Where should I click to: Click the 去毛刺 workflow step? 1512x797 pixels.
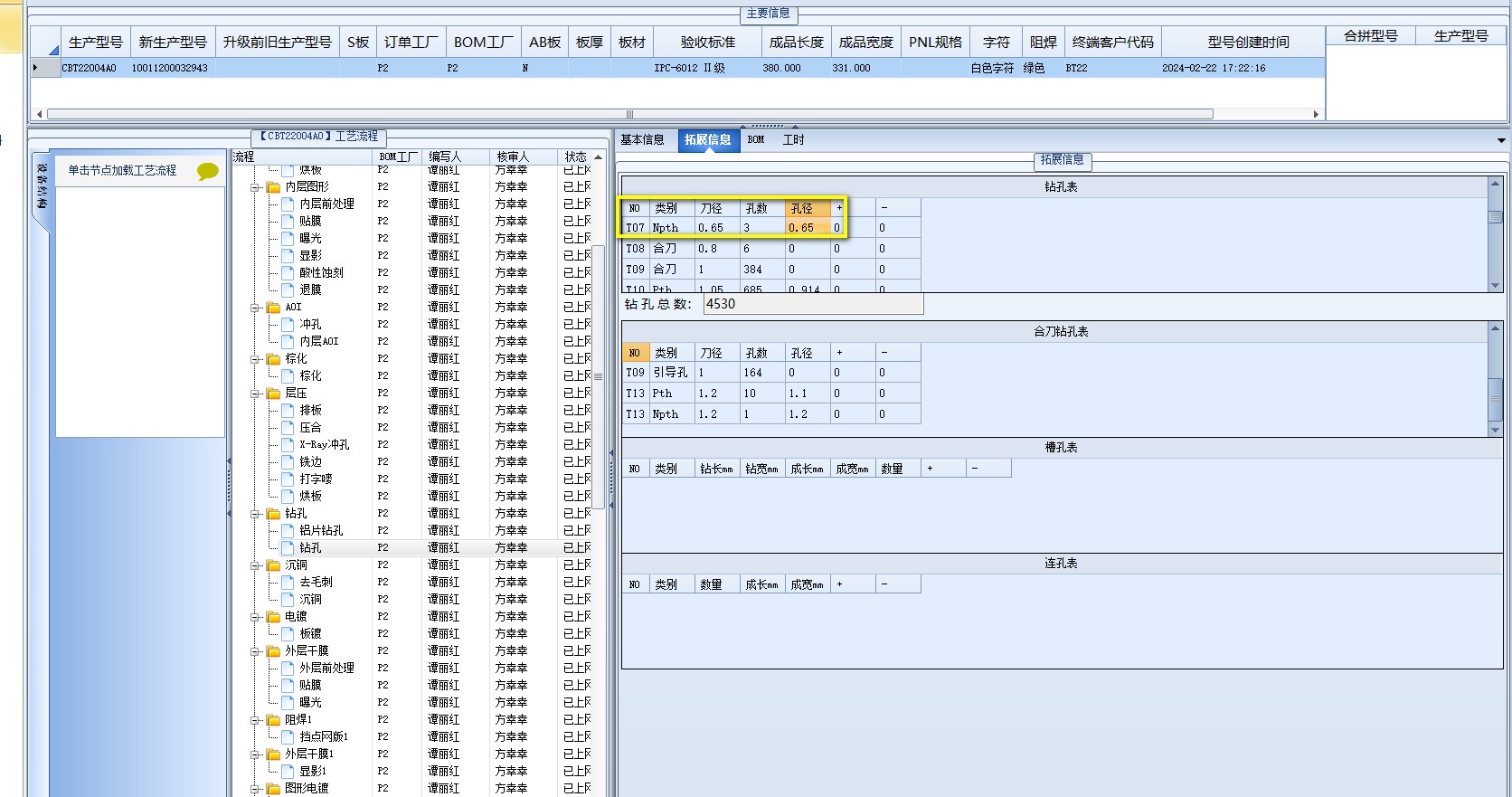click(x=316, y=583)
